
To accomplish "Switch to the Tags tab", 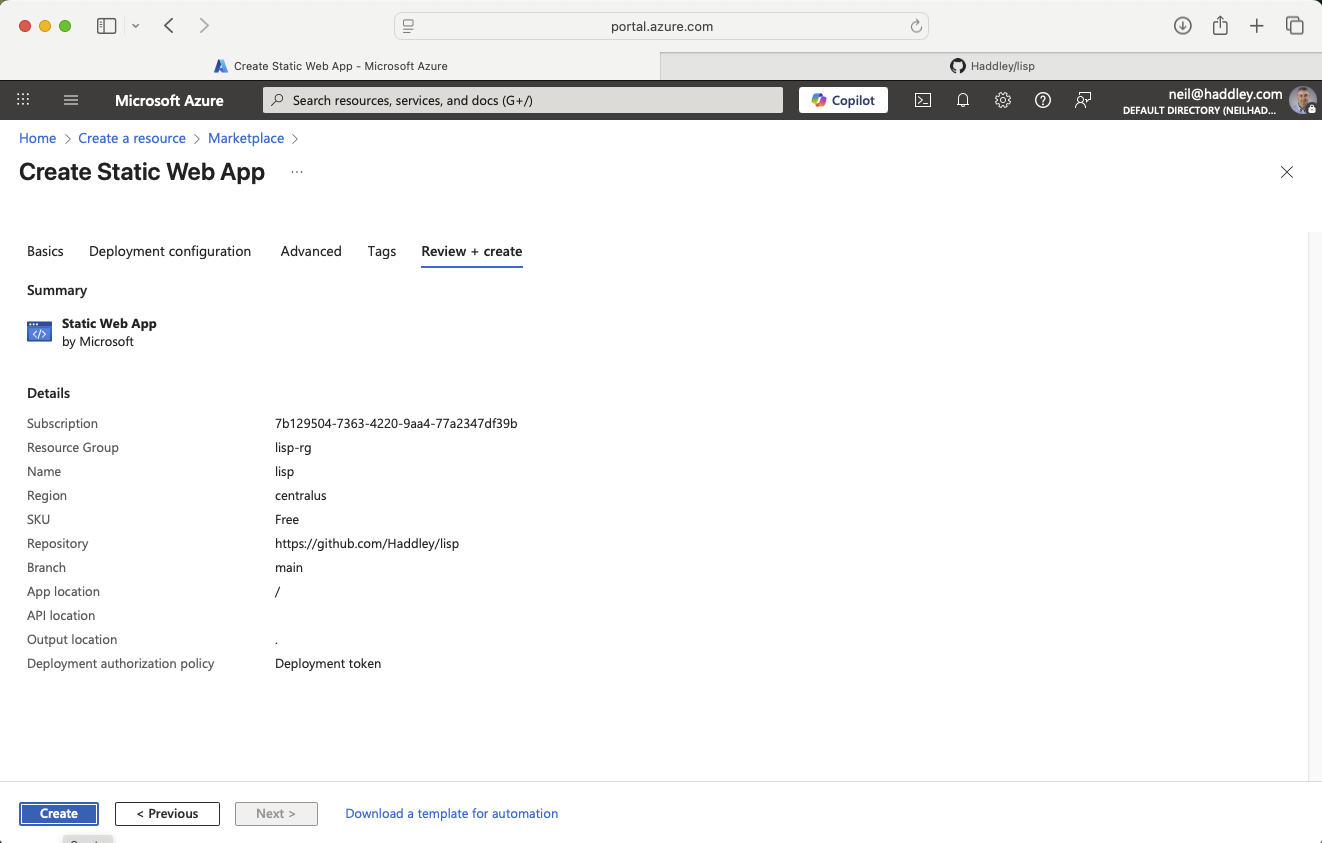I will click(382, 251).
